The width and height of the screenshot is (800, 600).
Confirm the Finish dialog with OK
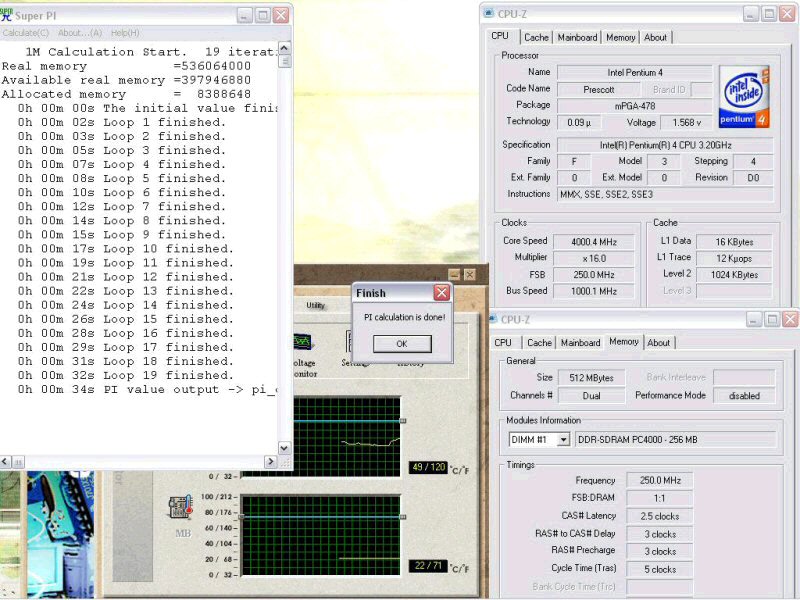click(402, 344)
